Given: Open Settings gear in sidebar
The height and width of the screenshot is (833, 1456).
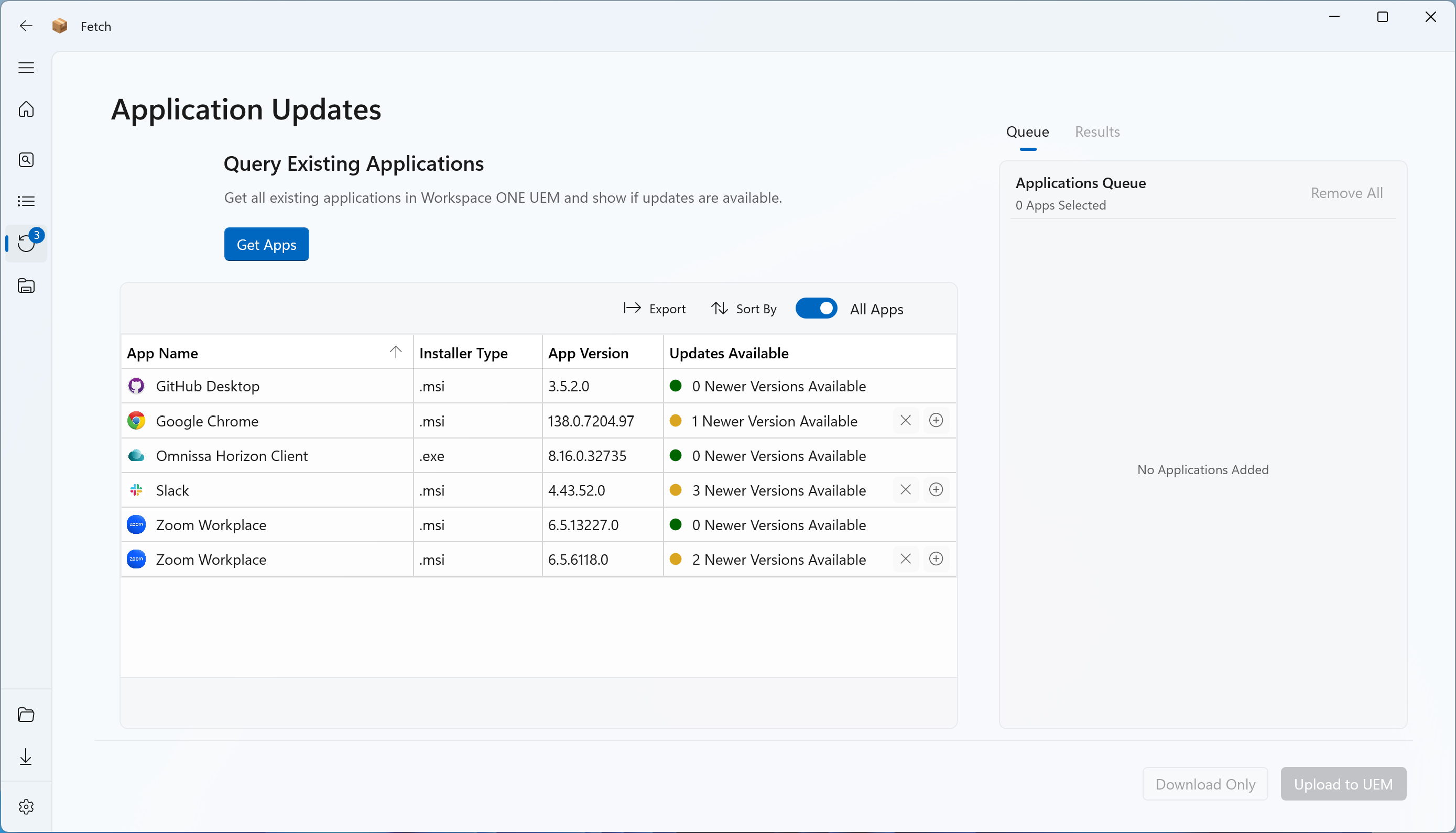Looking at the screenshot, I should pos(26,807).
